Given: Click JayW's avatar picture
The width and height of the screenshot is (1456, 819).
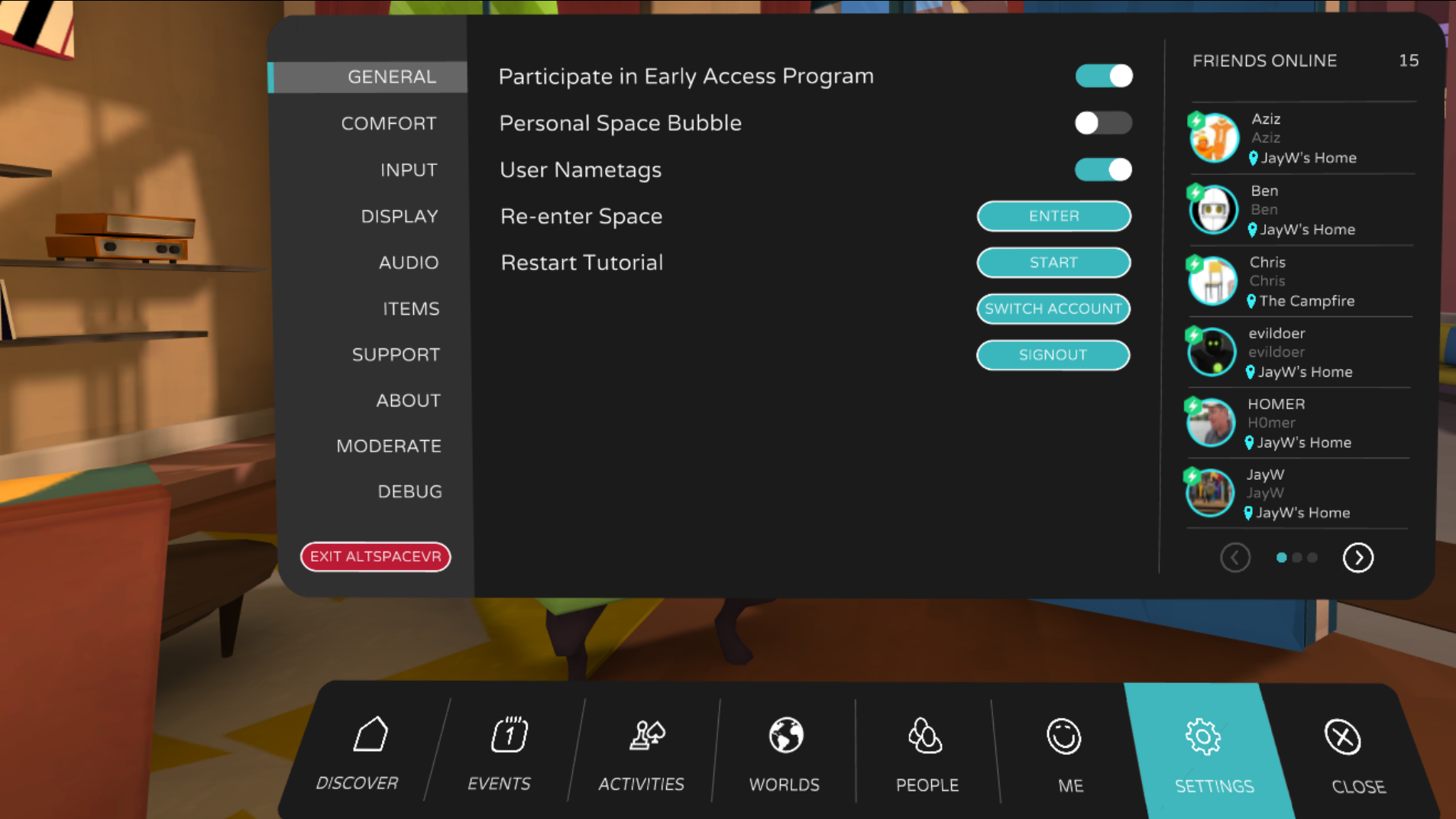Looking at the screenshot, I should (x=1209, y=492).
